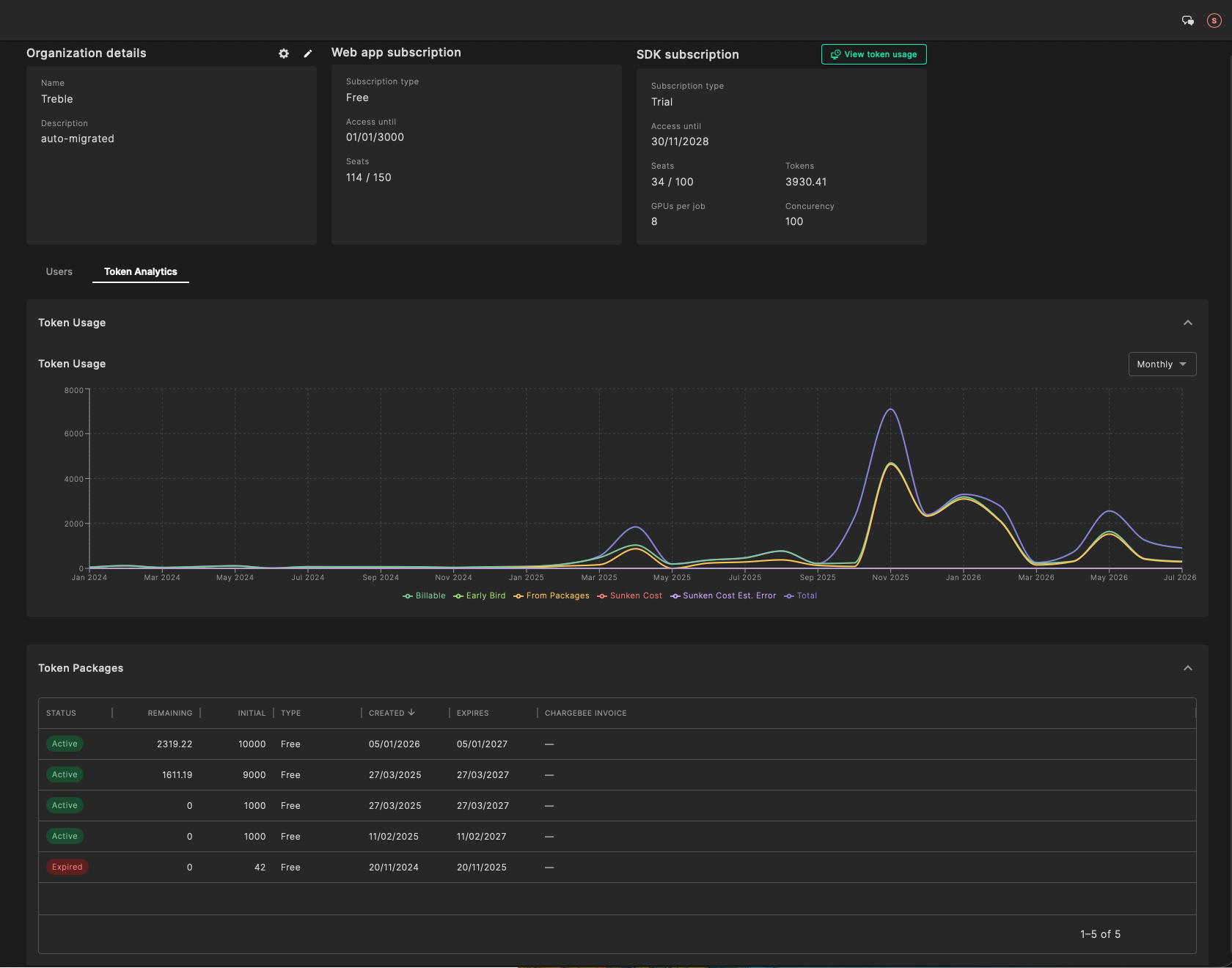This screenshot has height=968, width=1232.
Task: Click organization name Treble
Action: point(57,99)
